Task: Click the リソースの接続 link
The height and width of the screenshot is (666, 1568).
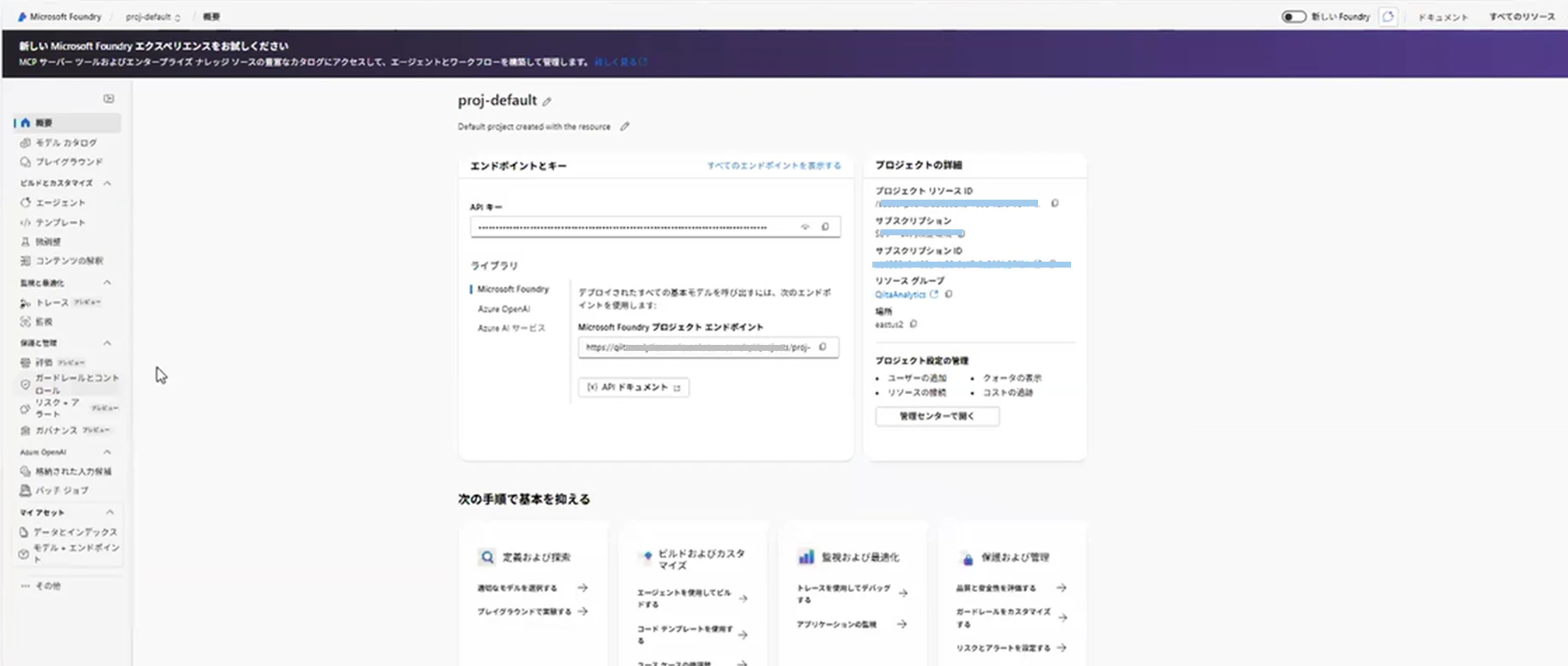Action: pos(917,392)
